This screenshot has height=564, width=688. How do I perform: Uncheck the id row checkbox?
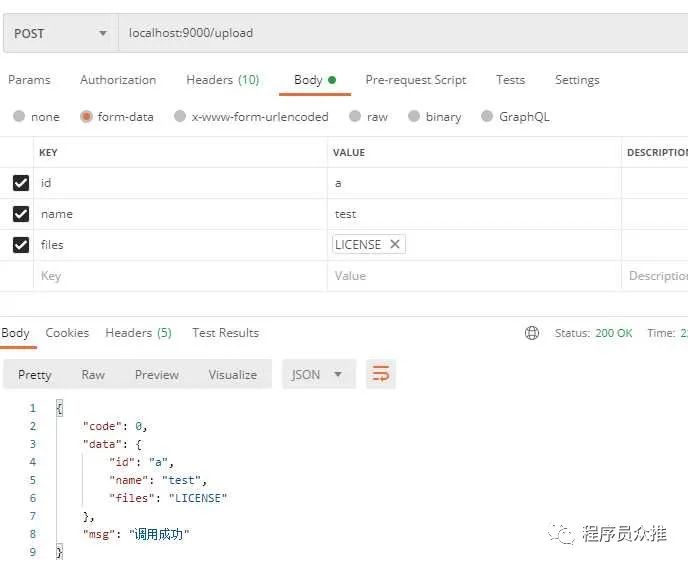tap(21, 183)
